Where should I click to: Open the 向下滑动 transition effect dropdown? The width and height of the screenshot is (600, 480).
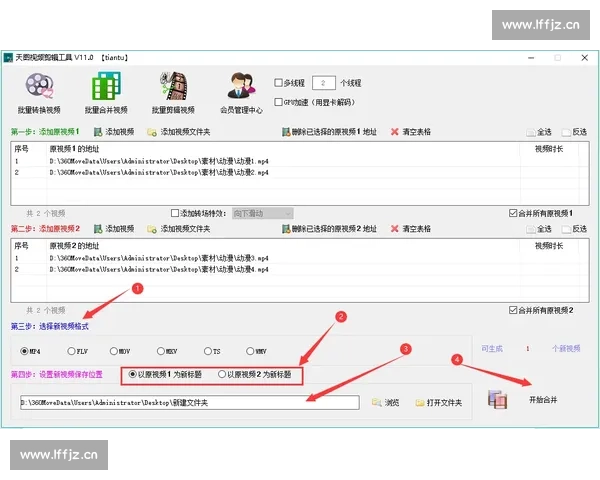(263, 213)
